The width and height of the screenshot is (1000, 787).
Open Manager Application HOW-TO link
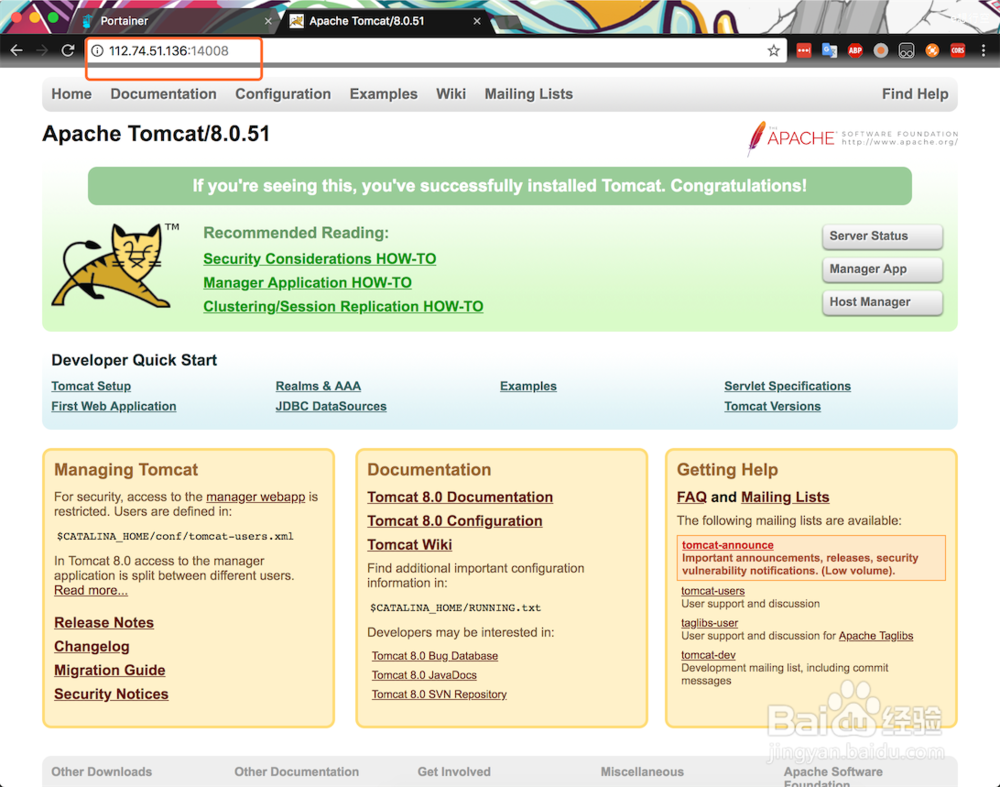click(x=307, y=283)
